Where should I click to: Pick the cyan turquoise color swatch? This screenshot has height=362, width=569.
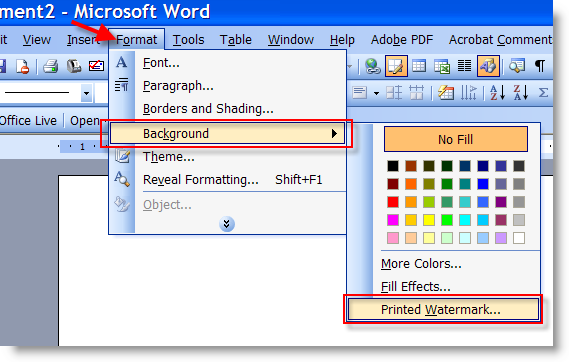465,220
